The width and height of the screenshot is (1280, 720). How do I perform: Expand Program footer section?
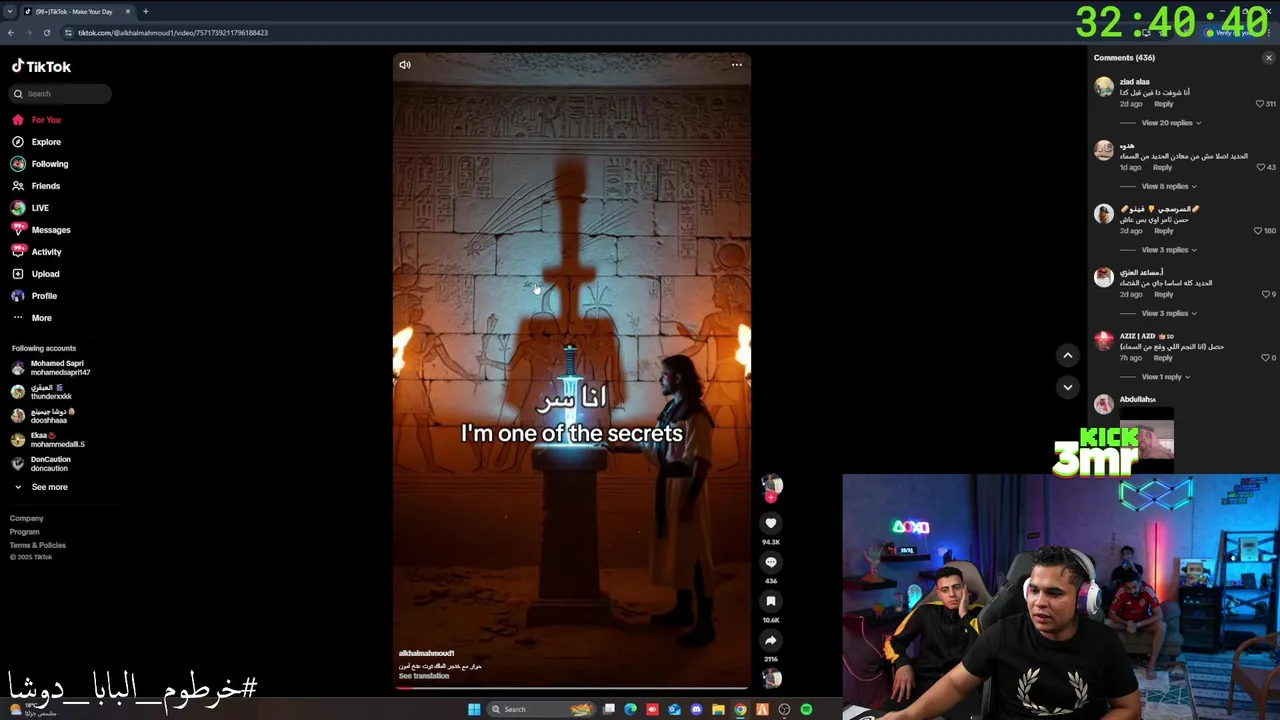click(x=25, y=532)
